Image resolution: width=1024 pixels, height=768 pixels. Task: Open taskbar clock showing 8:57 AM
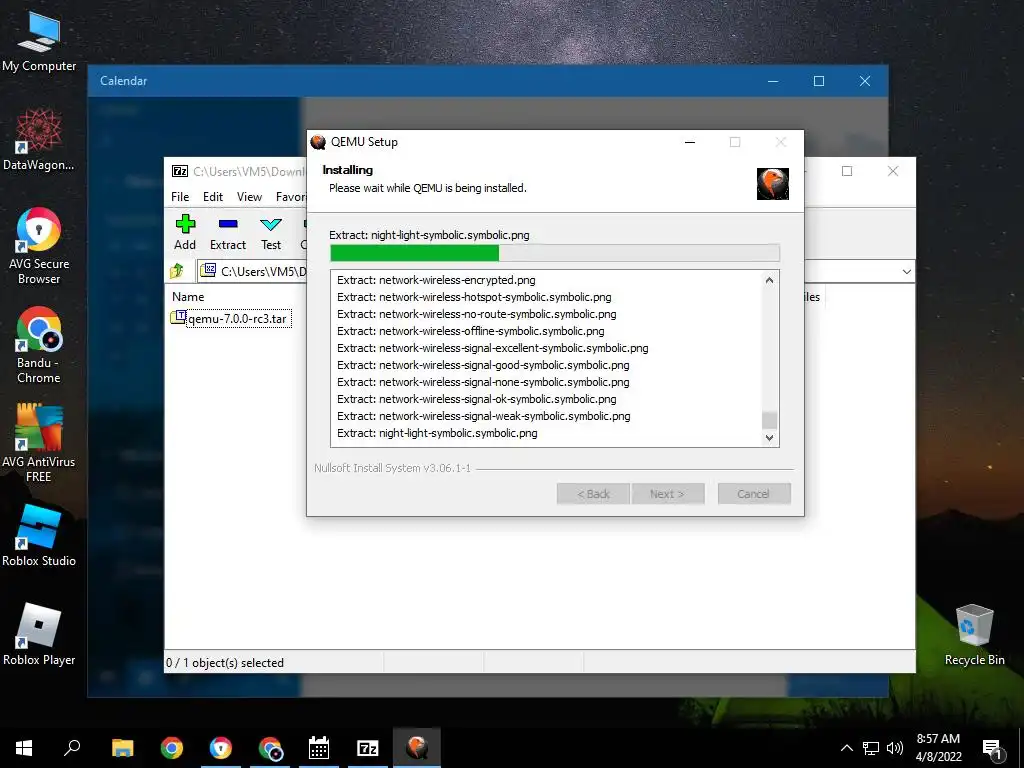[x=938, y=748]
